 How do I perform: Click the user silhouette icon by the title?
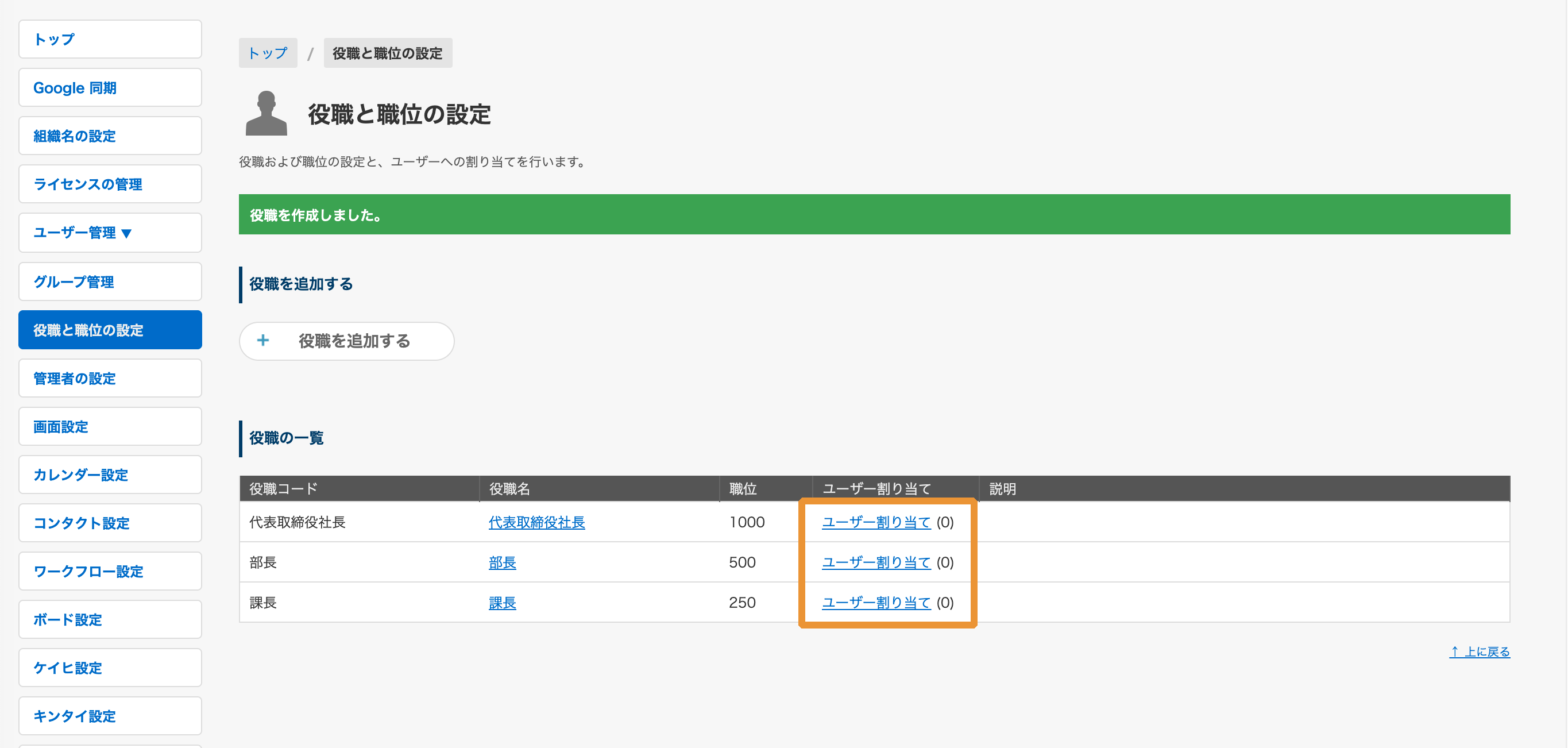(266, 113)
